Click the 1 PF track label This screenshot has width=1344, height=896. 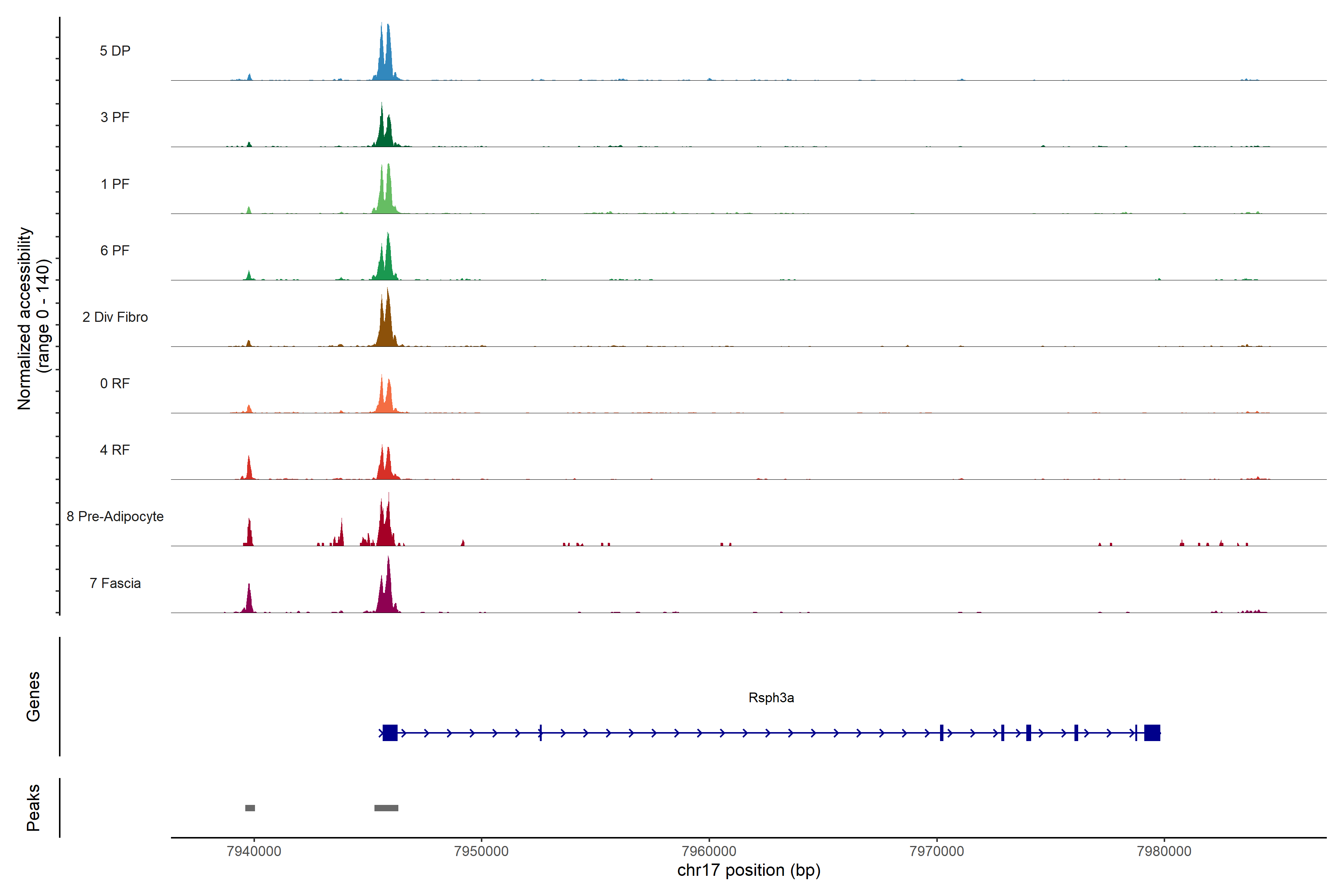click(x=115, y=184)
